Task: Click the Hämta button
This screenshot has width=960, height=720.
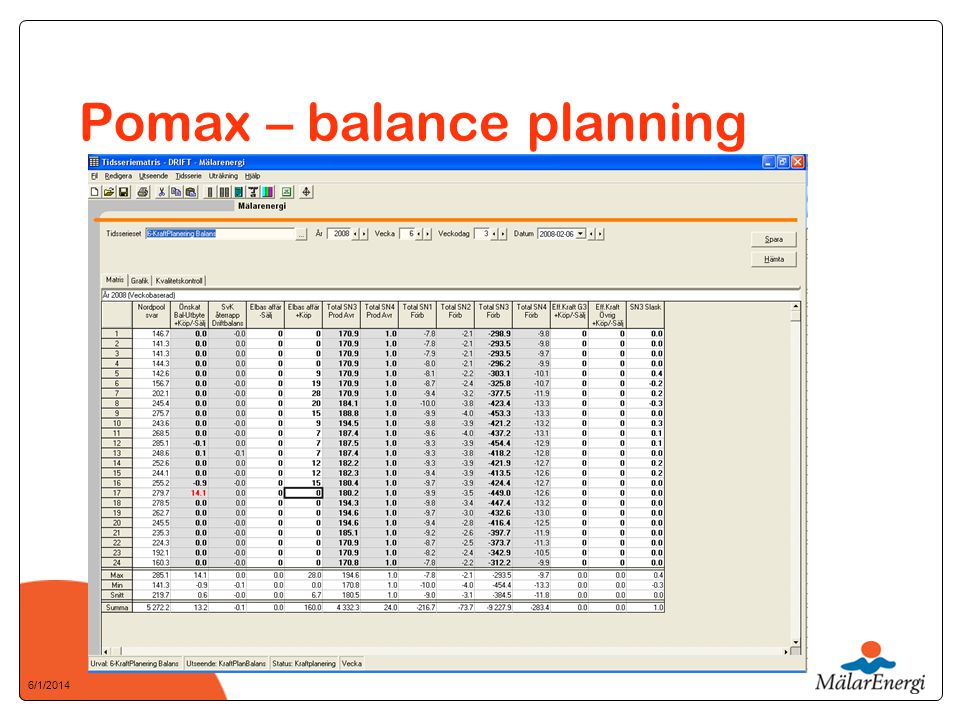Action: [774, 260]
